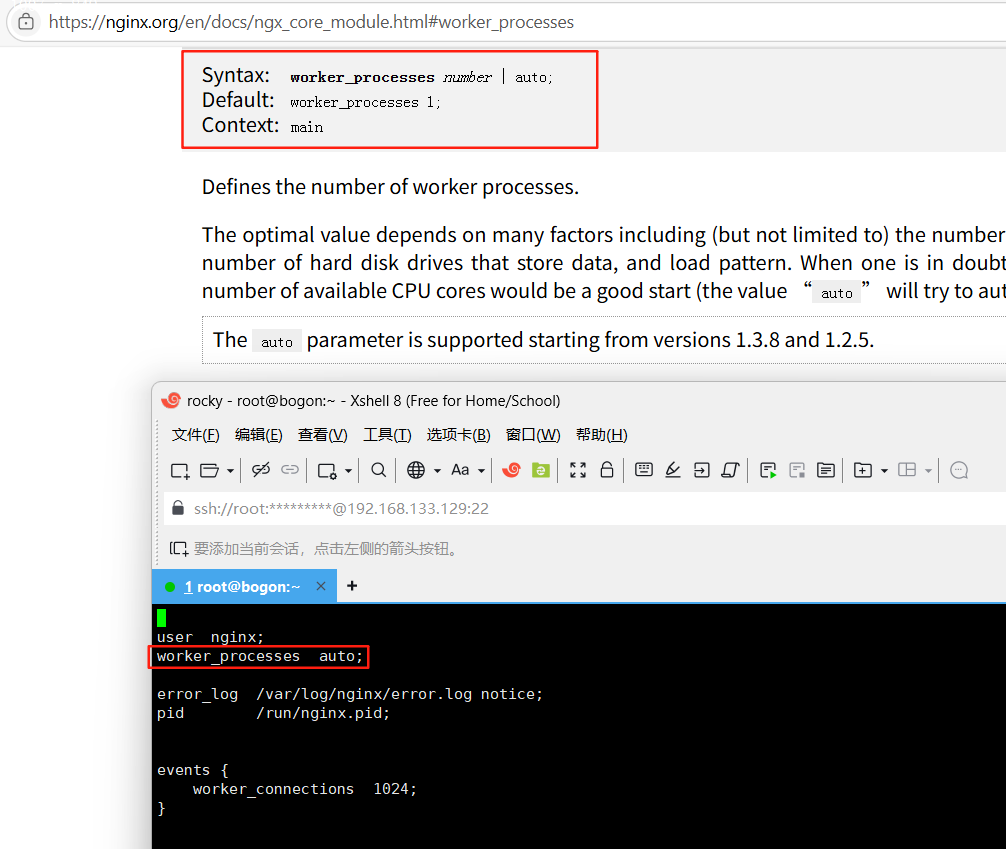Image resolution: width=1006 pixels, height=849 pixels.
Task: Click the scroll script icon in toolbar
Action: coord(730,470)
